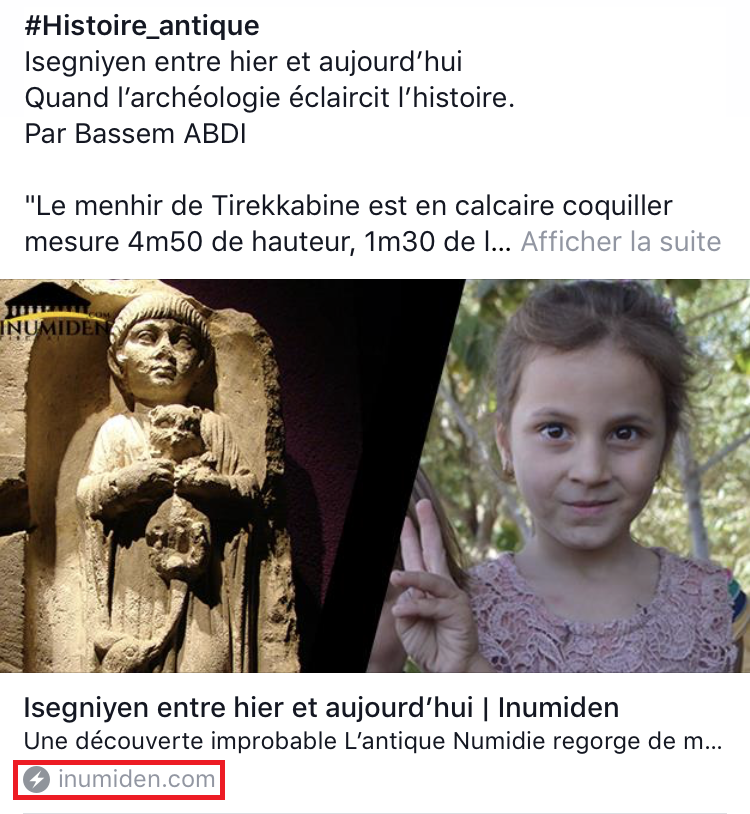This screenshot has height=814, width=750.
Task: Tap the author line Par Bassem ABDI
Action: pyautogui.click(x=135, y=134)
